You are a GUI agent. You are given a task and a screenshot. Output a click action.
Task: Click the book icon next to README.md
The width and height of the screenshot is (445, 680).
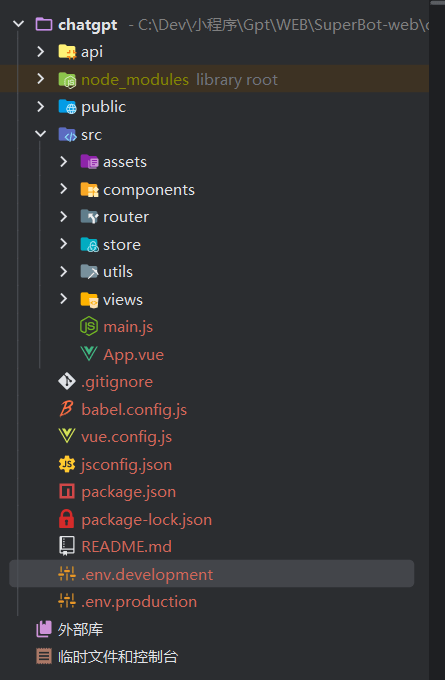point(67,546)
